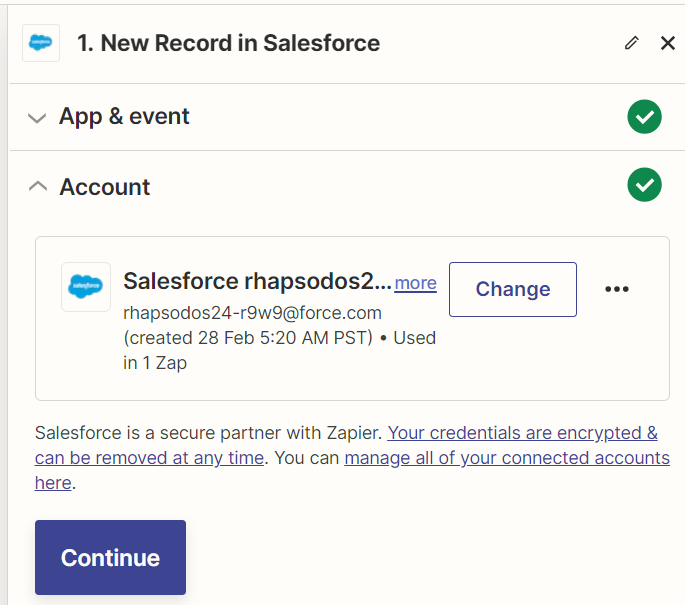685x605 pixels.
Task: Show full account name via more link
Action: pyautogui.click(x=415, y=283)
